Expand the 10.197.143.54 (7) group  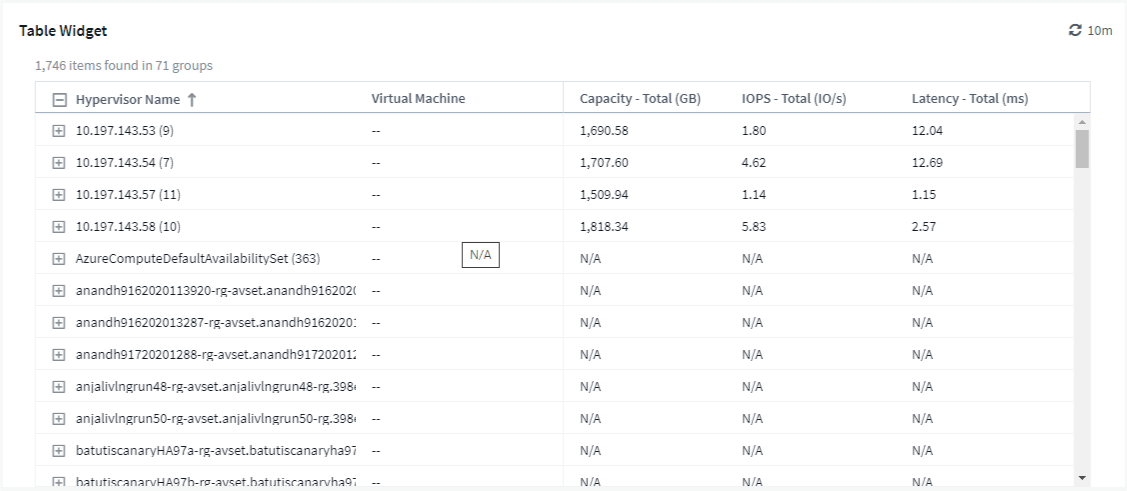tap(59, 162)
